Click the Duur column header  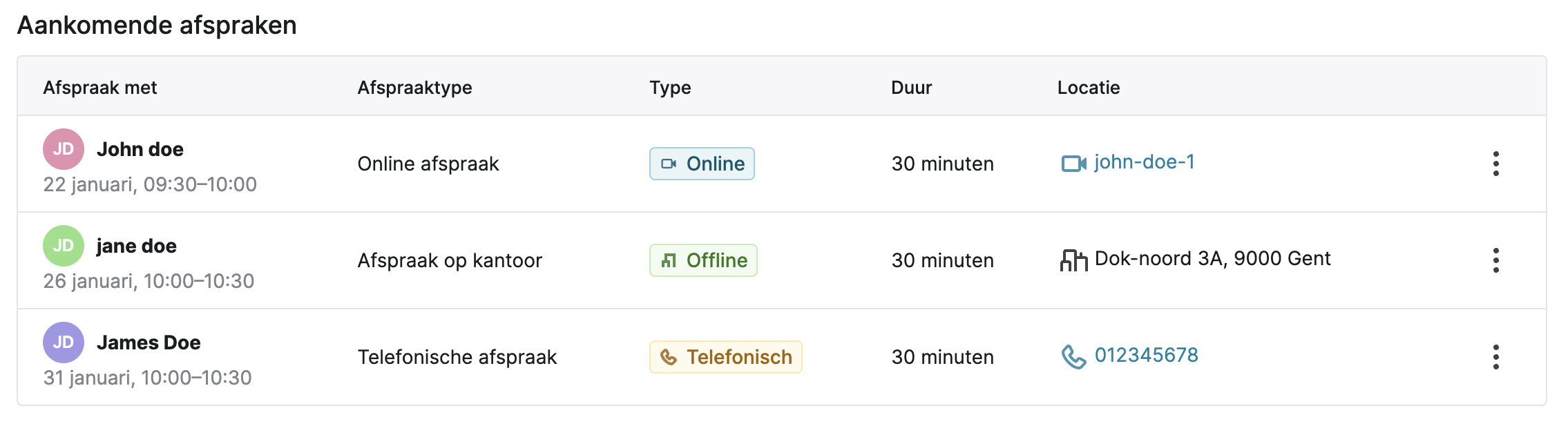(911, 88)
